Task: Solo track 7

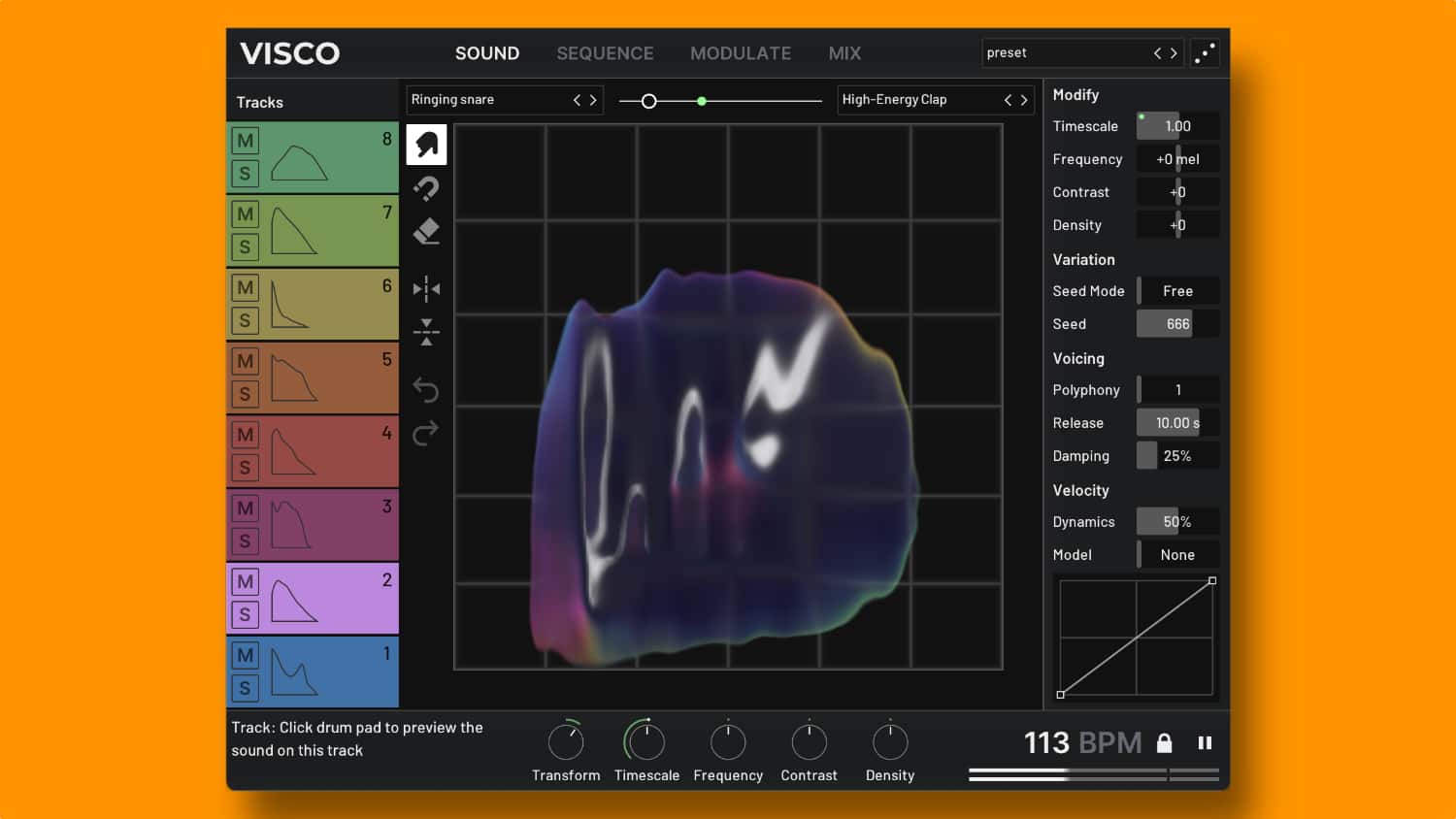Action: tap(246, 246)
